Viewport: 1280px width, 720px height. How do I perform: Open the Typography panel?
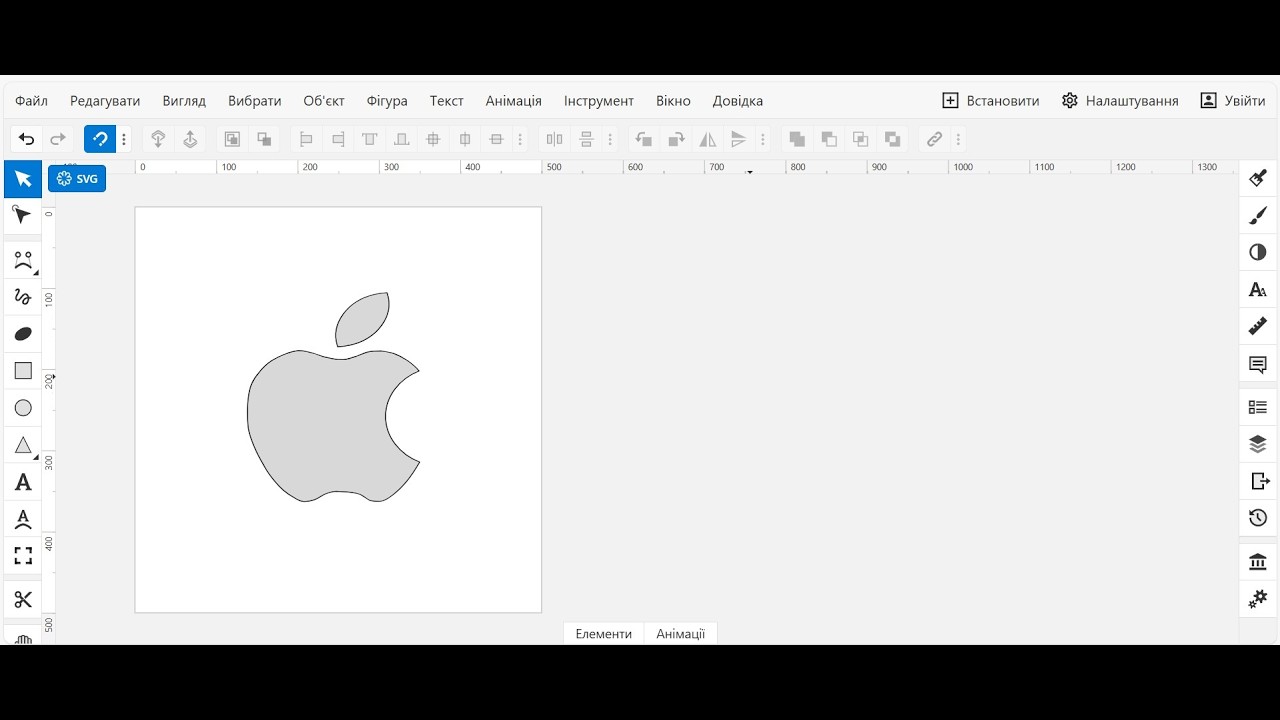1258,290
